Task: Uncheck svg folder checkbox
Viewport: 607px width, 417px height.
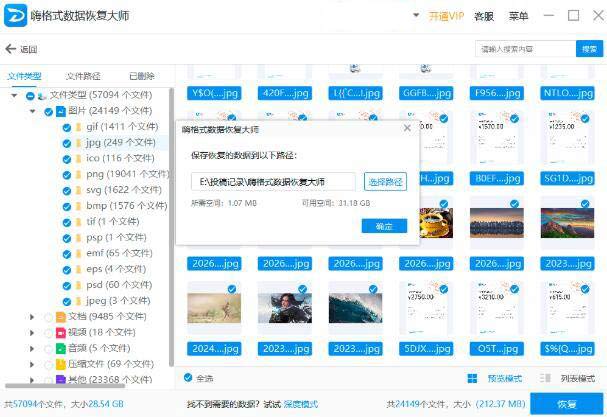Action: click(67, 191)
